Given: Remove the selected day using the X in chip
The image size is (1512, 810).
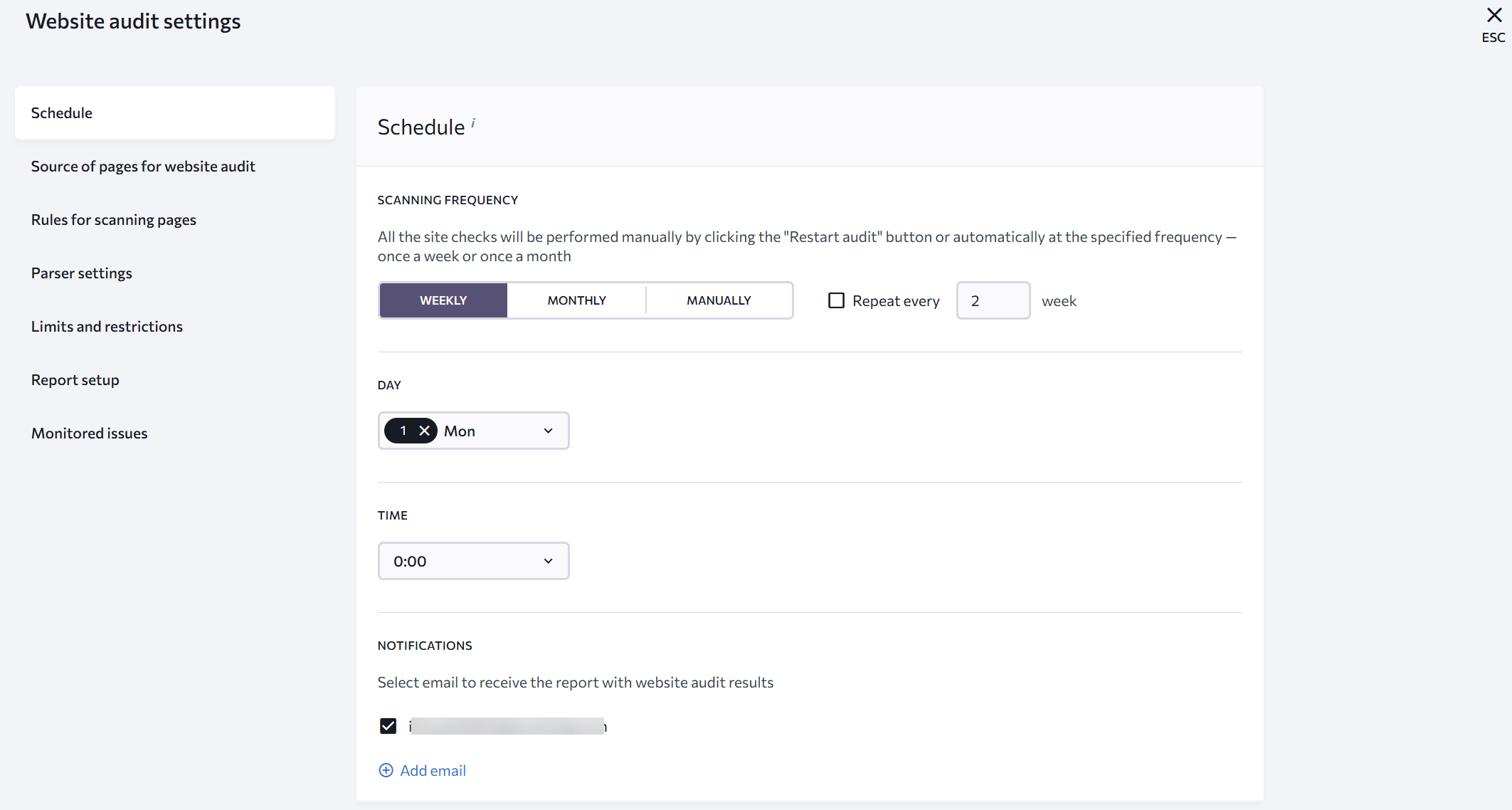Looking at the screenshot, I should tap(424, 431).
